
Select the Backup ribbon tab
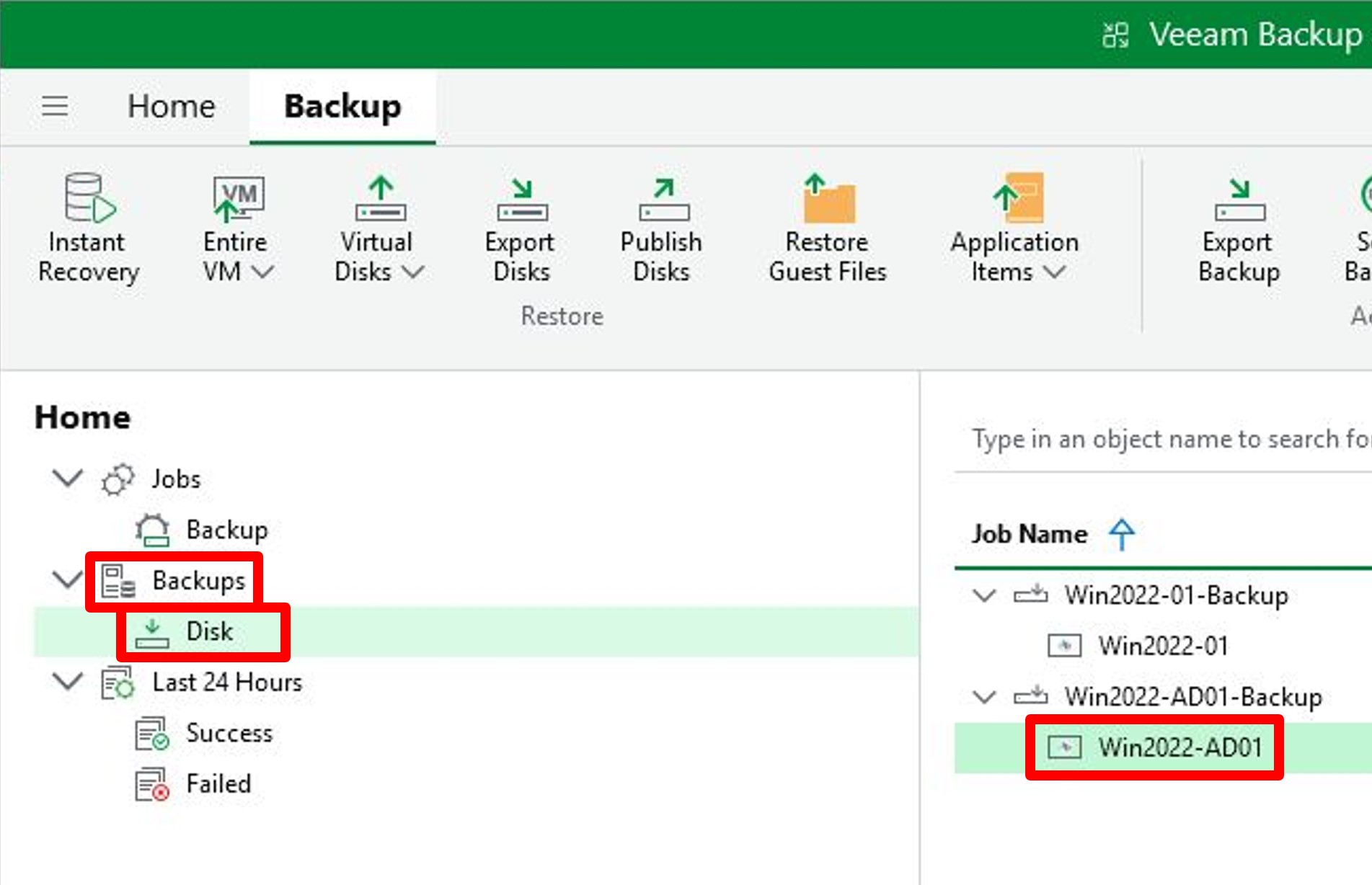point(342,107)
